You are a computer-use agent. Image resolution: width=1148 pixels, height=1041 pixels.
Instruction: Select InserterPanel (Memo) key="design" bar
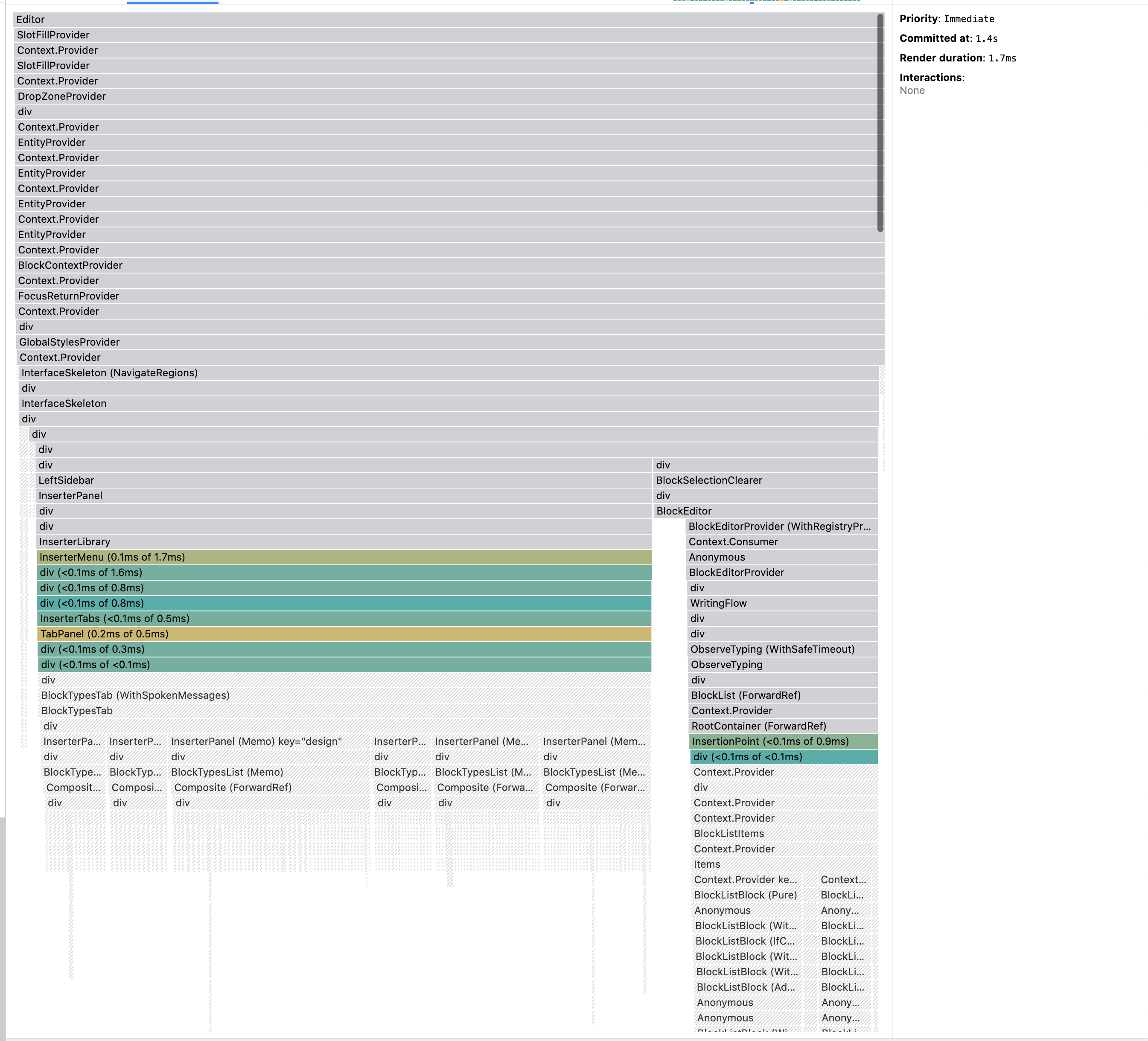(269, 741)
